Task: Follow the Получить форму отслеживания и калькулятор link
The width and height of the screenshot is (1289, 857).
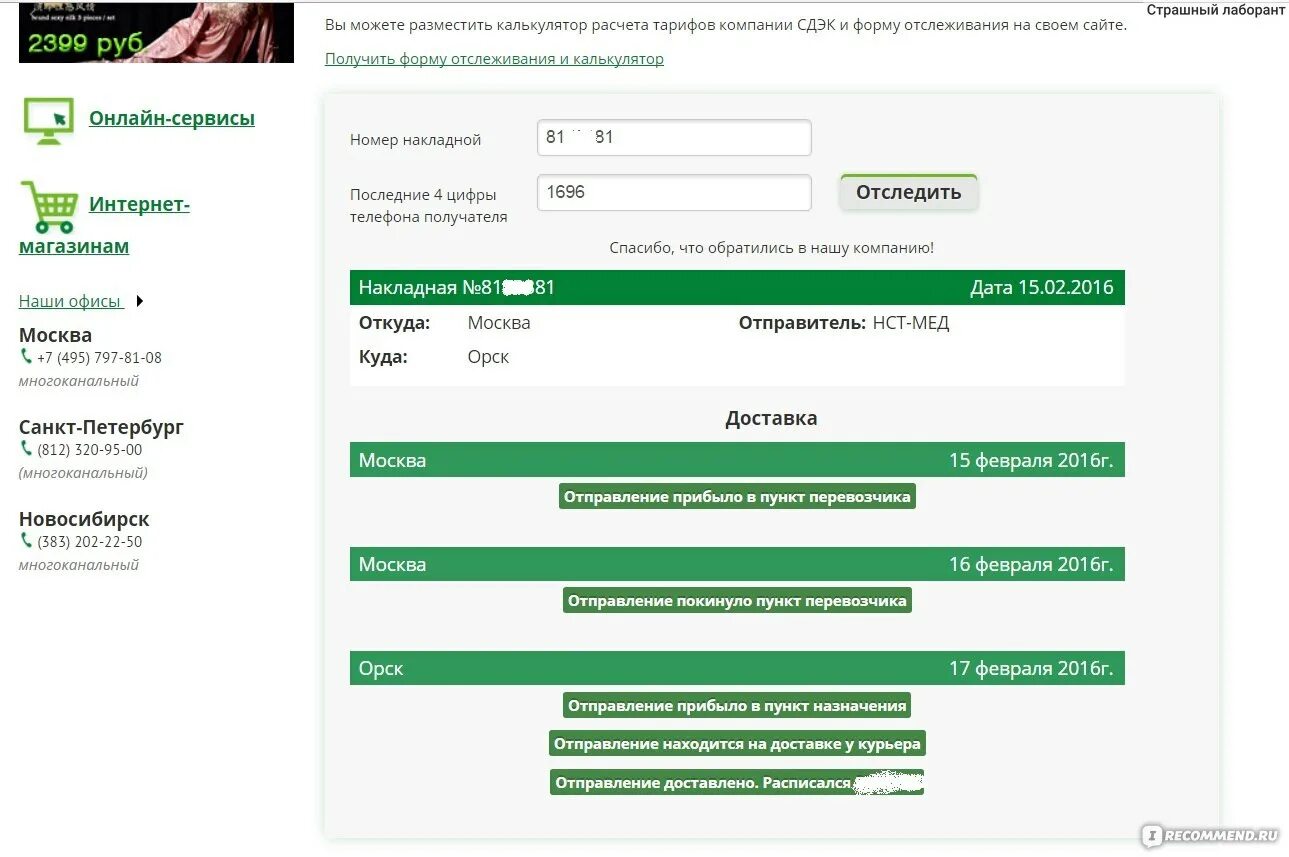Action: (x=494, y=59)
